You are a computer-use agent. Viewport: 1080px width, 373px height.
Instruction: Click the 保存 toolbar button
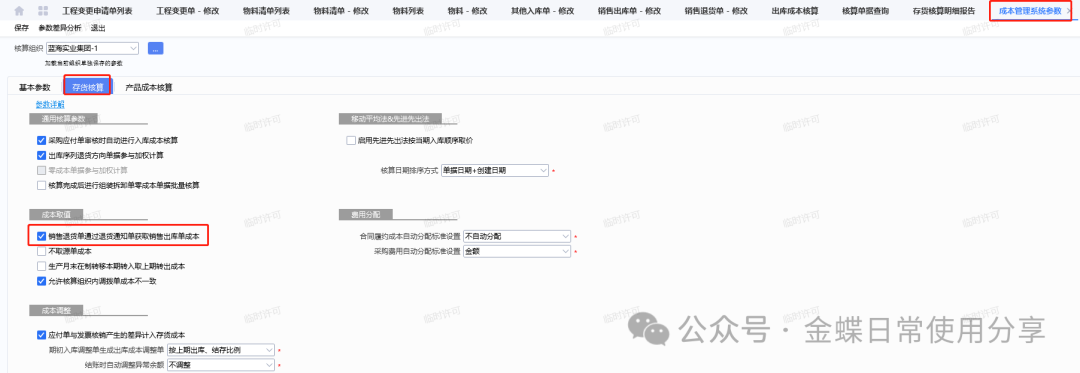tap(21, 28)
